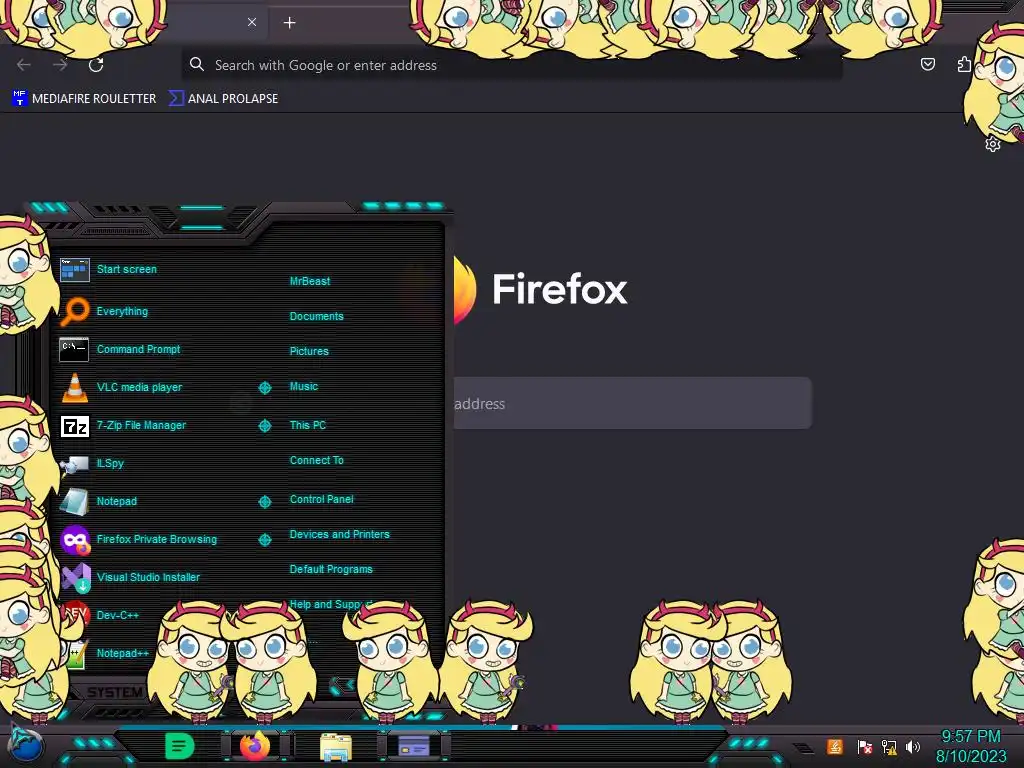Open the network tray icon
The image size is (1024, 768).
(x=889, y=746)
